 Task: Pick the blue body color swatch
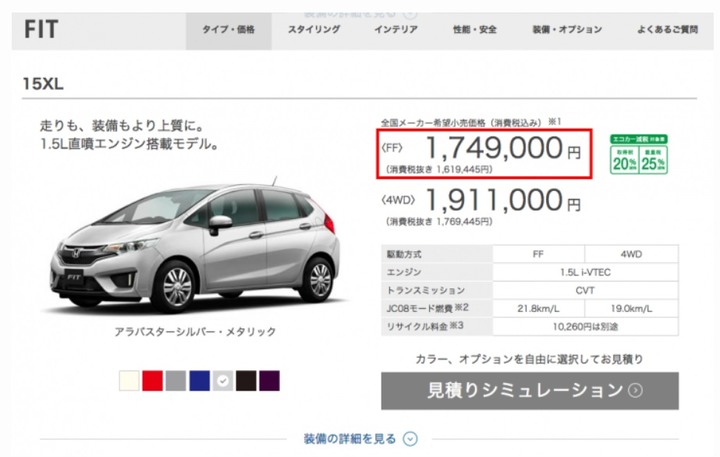tap(199, 381)
